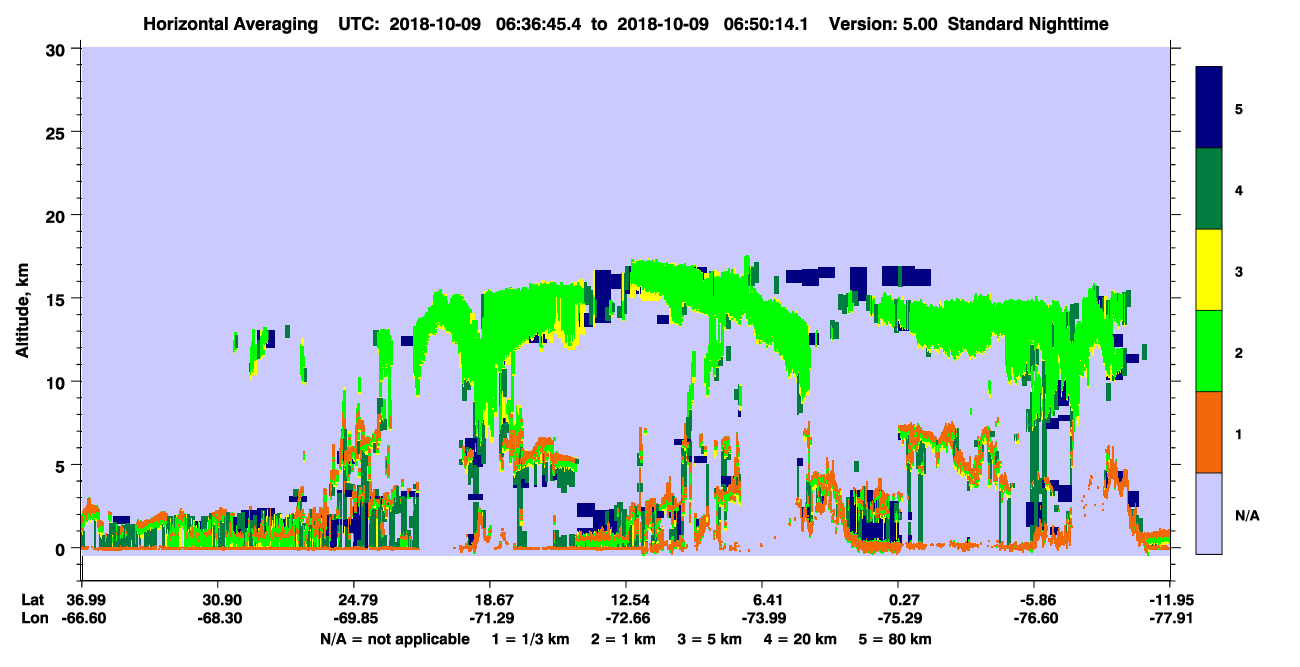This screenshot has width=1300, height=667.
Task: Click longitude value -72.66
Action: (x=626, y=618)
